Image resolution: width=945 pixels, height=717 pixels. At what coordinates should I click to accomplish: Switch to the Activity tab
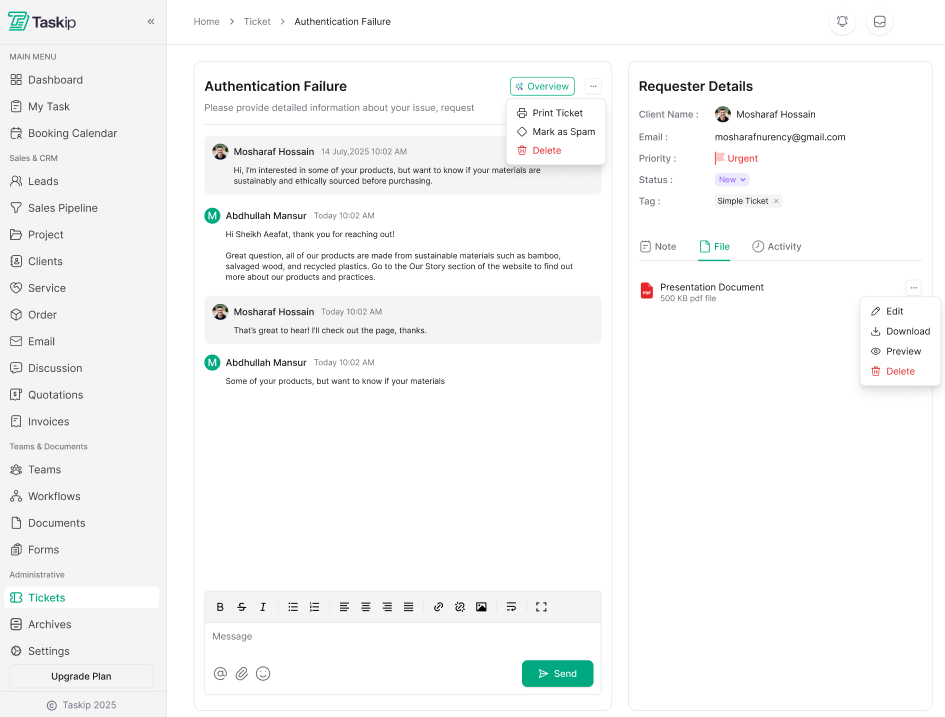[x=777, y=247]
